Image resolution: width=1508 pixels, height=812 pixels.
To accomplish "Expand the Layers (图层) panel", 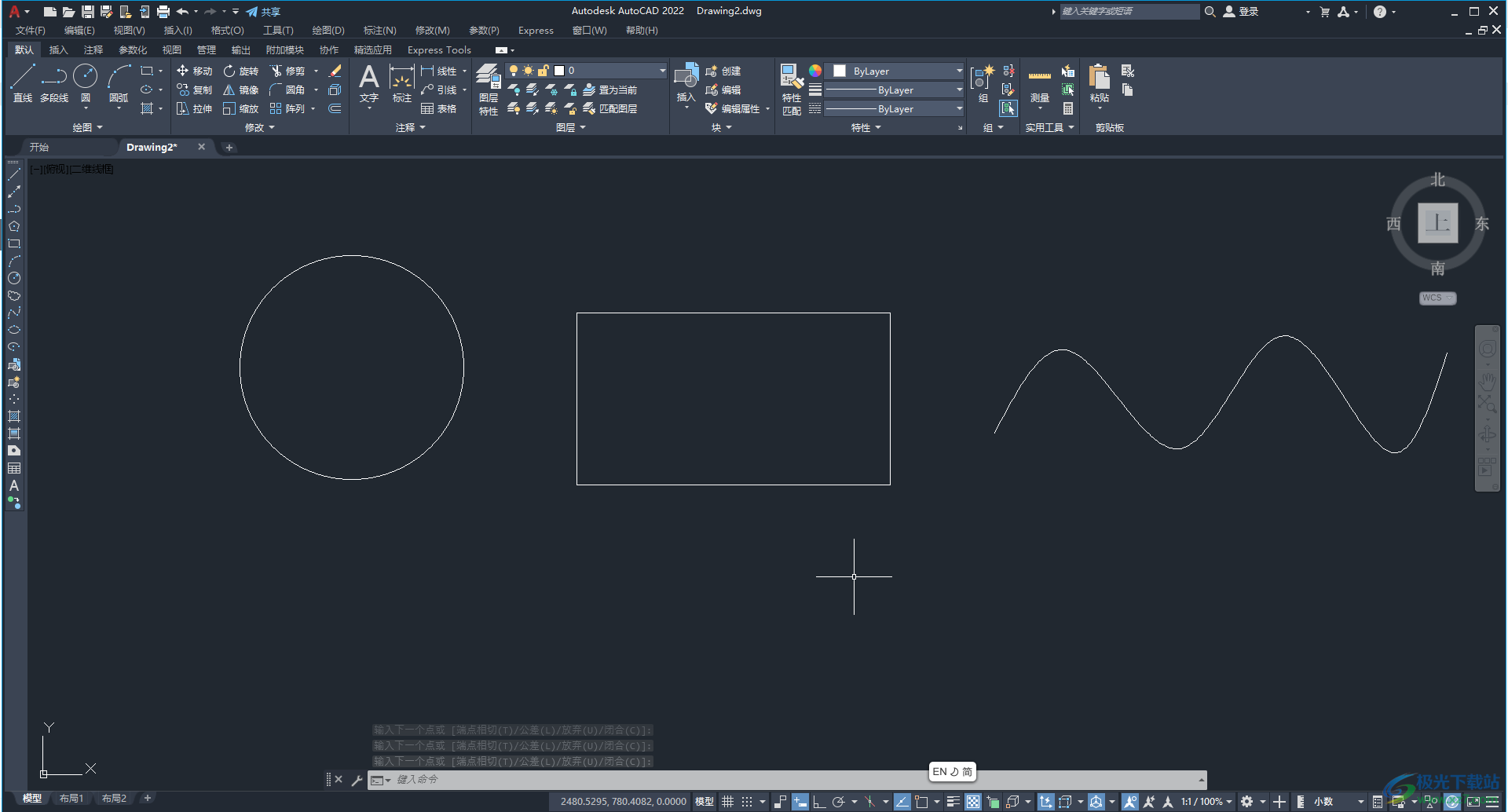I will coord(571,127).
